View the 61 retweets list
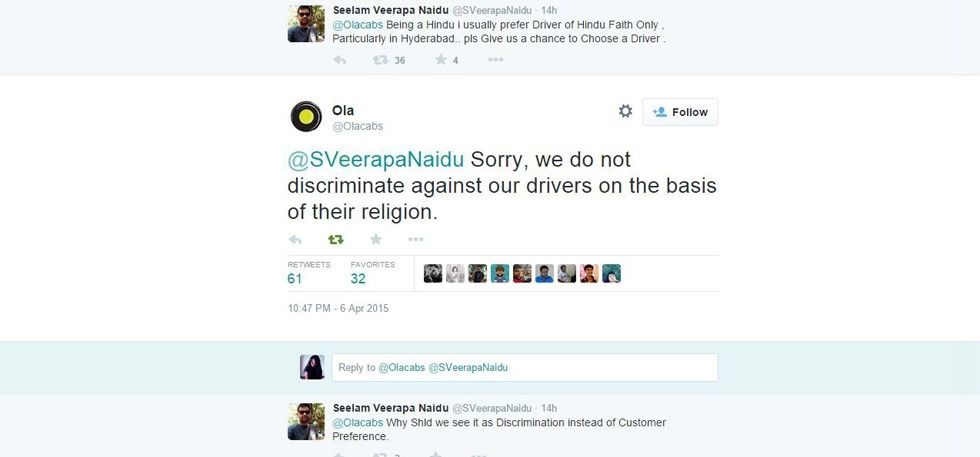980x457 pixels. (295, 279)
